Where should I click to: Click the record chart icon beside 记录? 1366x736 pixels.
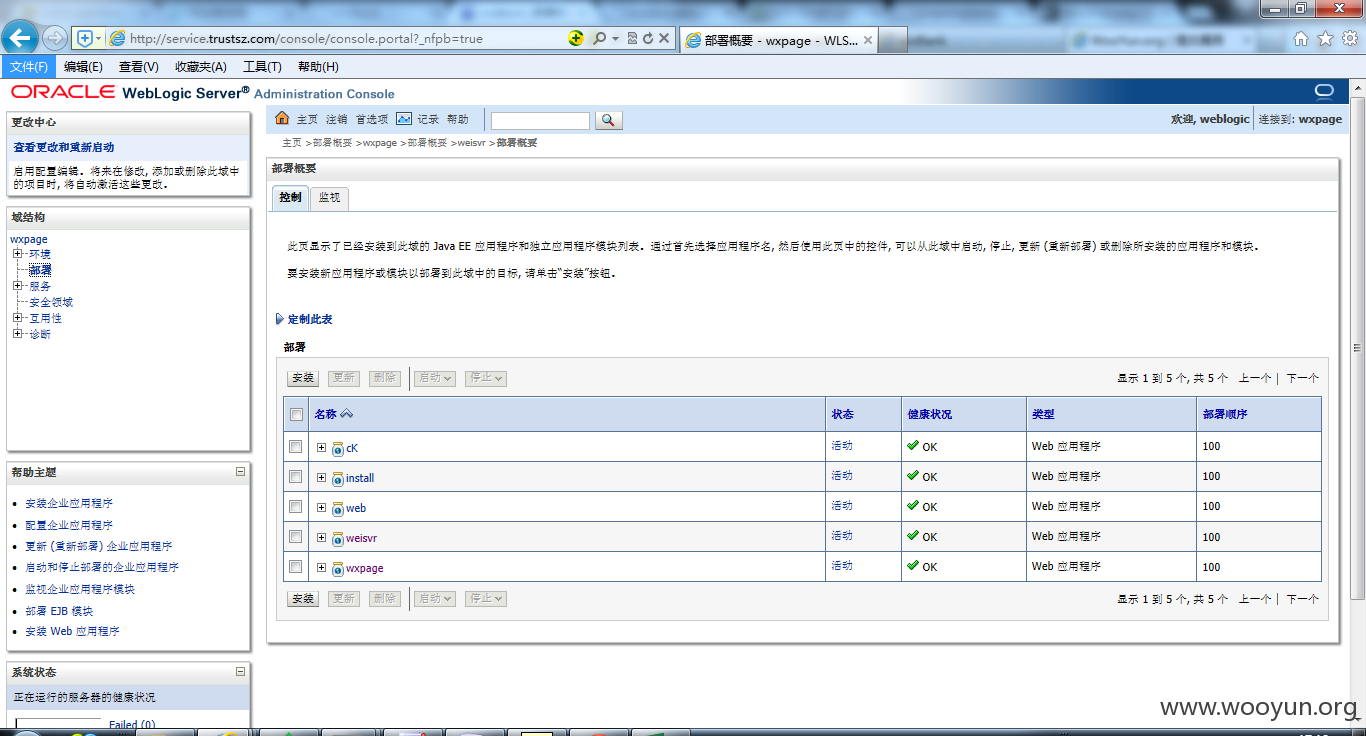click(x=404, y=118)
